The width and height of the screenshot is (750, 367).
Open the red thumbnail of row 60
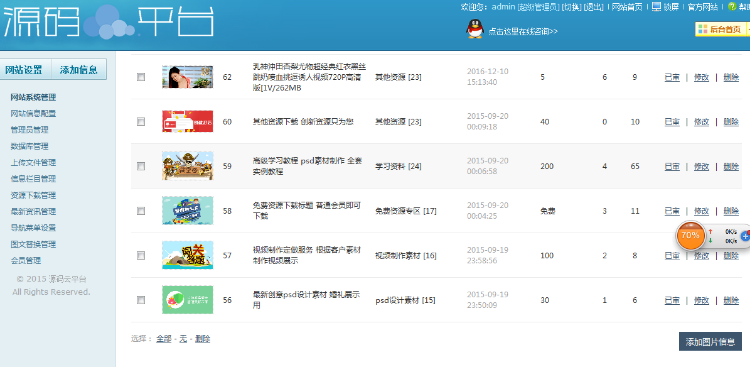(x=188, y=121)
